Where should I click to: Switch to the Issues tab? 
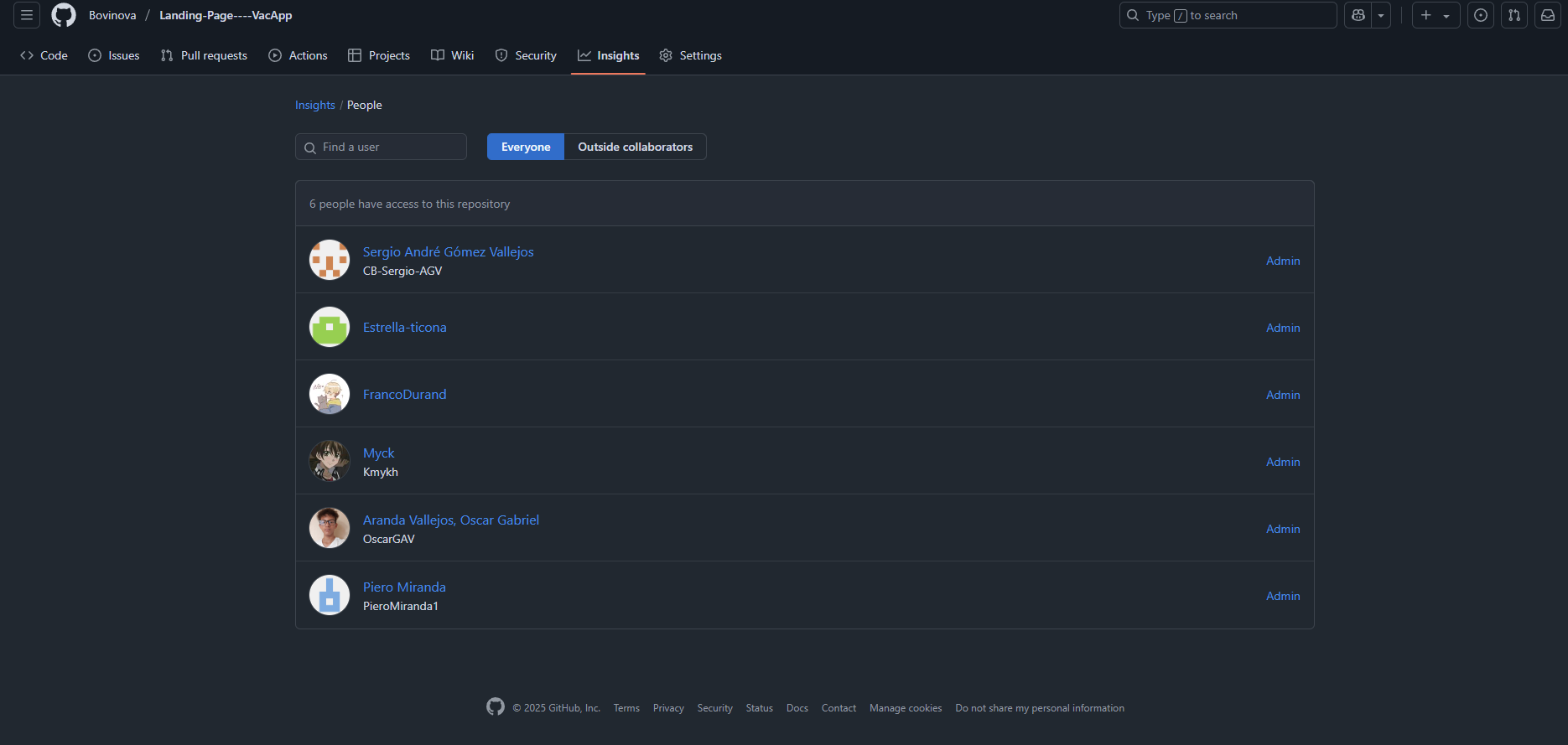(x=114, y=55)
